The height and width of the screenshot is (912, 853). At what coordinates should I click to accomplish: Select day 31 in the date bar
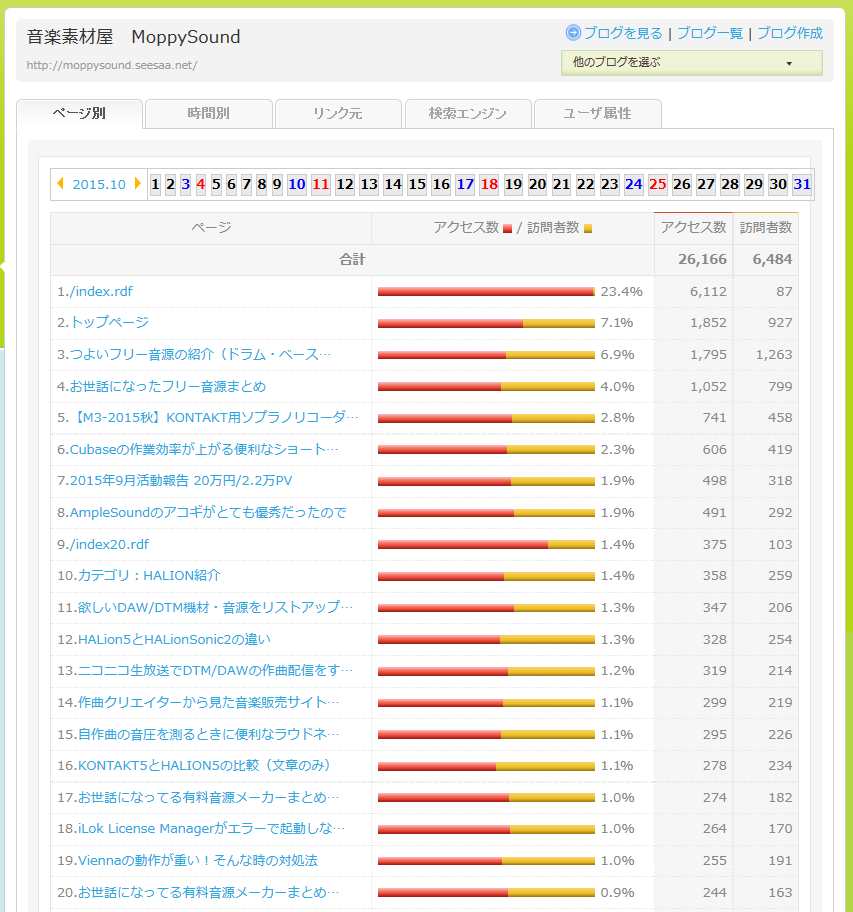click(802, 184)
